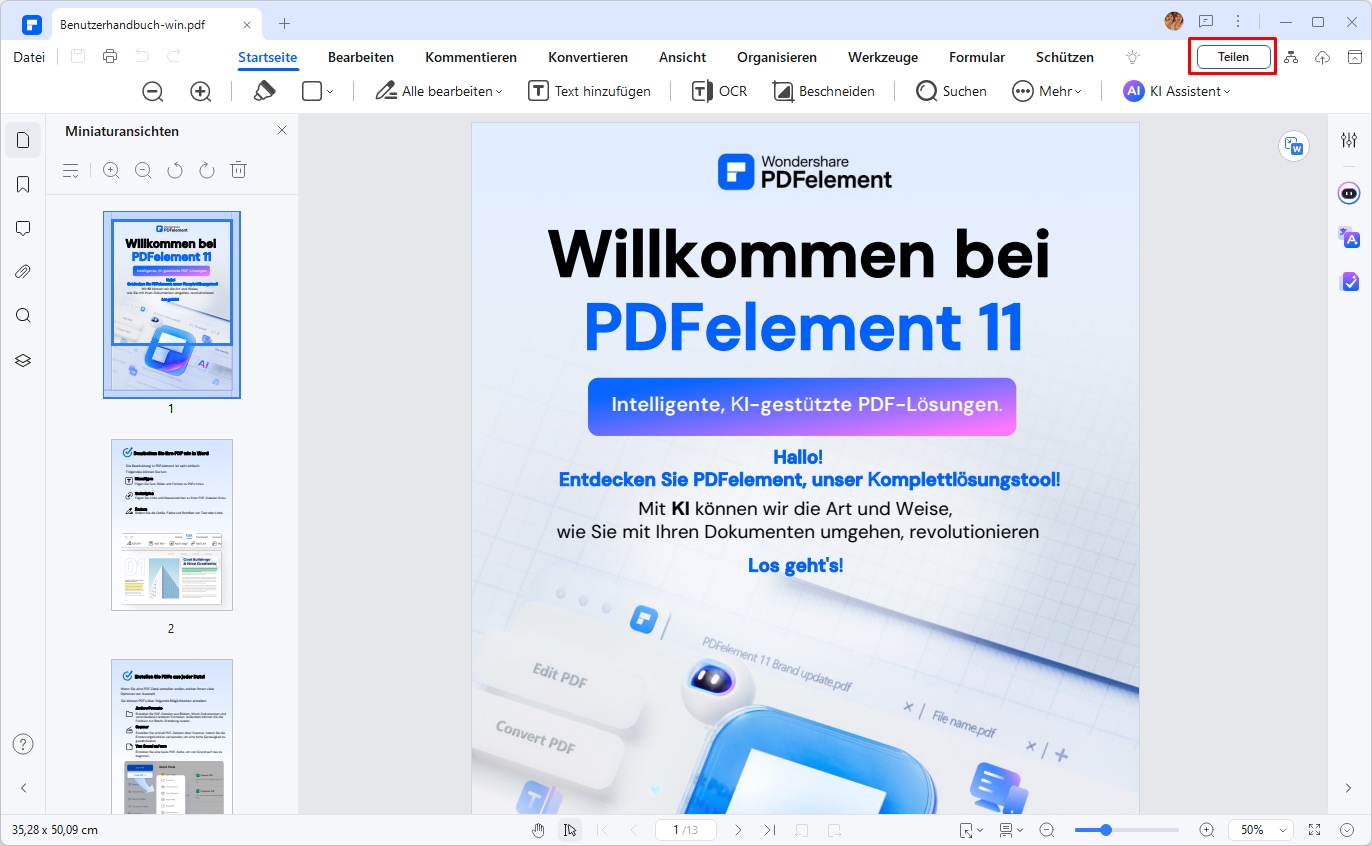Expand the circled chevron at status bar end
The height and width of the screenshot is (846, 1372).
point(1347,830)
